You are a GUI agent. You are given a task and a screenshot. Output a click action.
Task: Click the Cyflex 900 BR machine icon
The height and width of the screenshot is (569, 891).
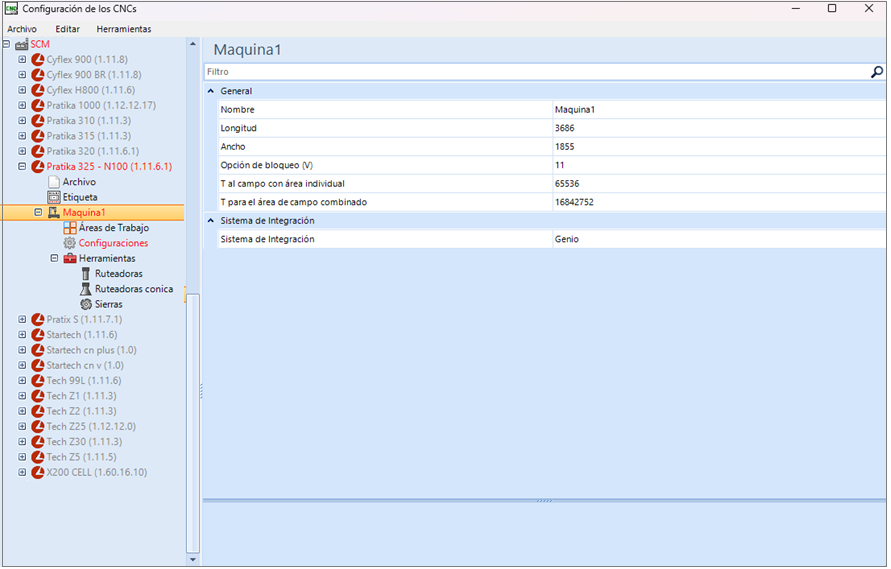[x=38, y=74]
